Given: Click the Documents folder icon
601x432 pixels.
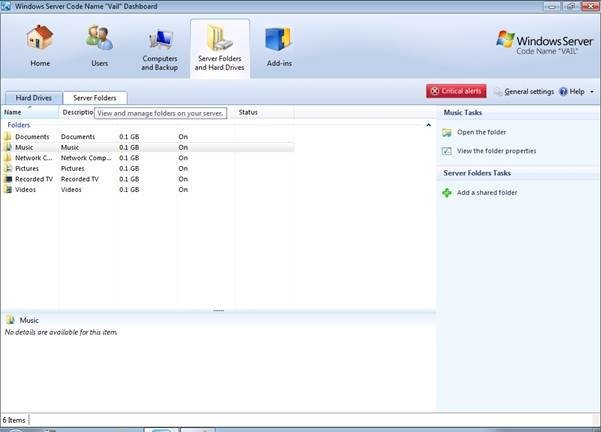Looking at the screenshot, I should click(x=8, y=136).
